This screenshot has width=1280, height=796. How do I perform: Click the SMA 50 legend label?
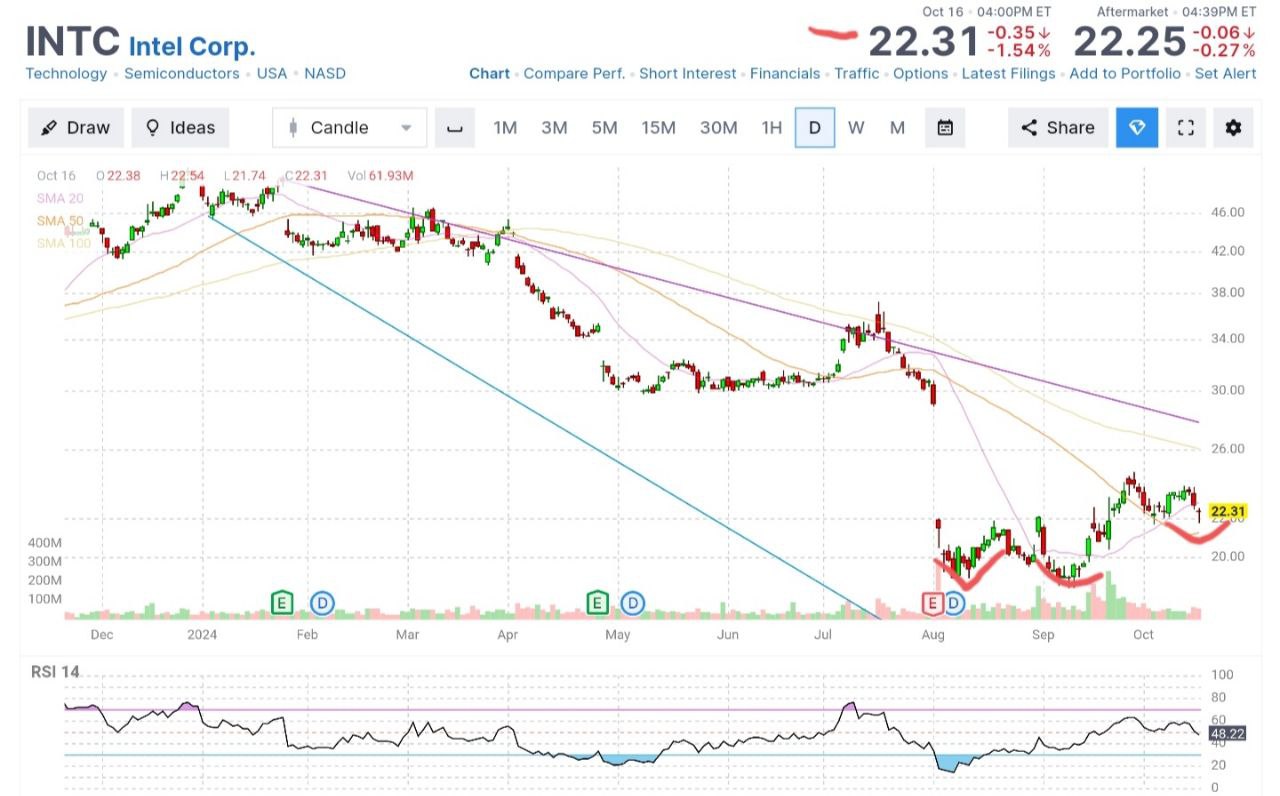coord(61,221)
